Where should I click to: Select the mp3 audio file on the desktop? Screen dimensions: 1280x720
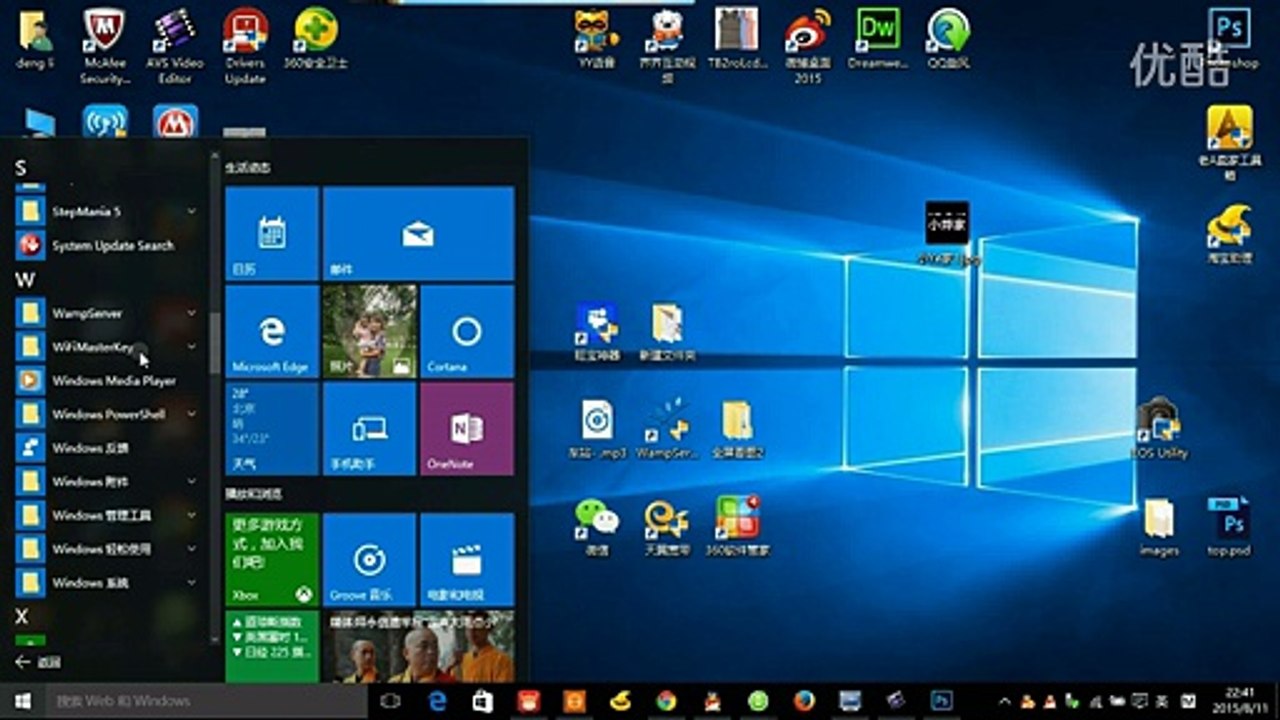(596, 428)
